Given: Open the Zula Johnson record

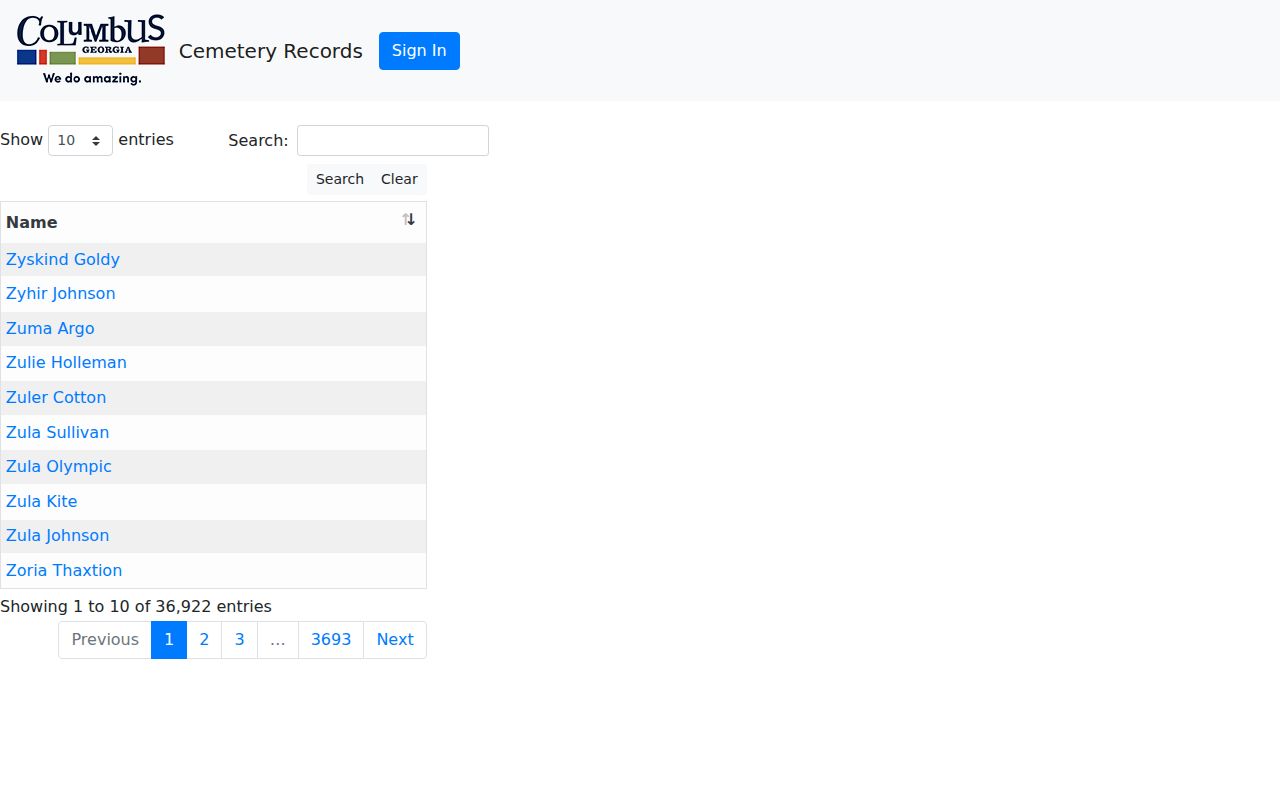Looking at the screenshot, I should click(x=58, y=535).
